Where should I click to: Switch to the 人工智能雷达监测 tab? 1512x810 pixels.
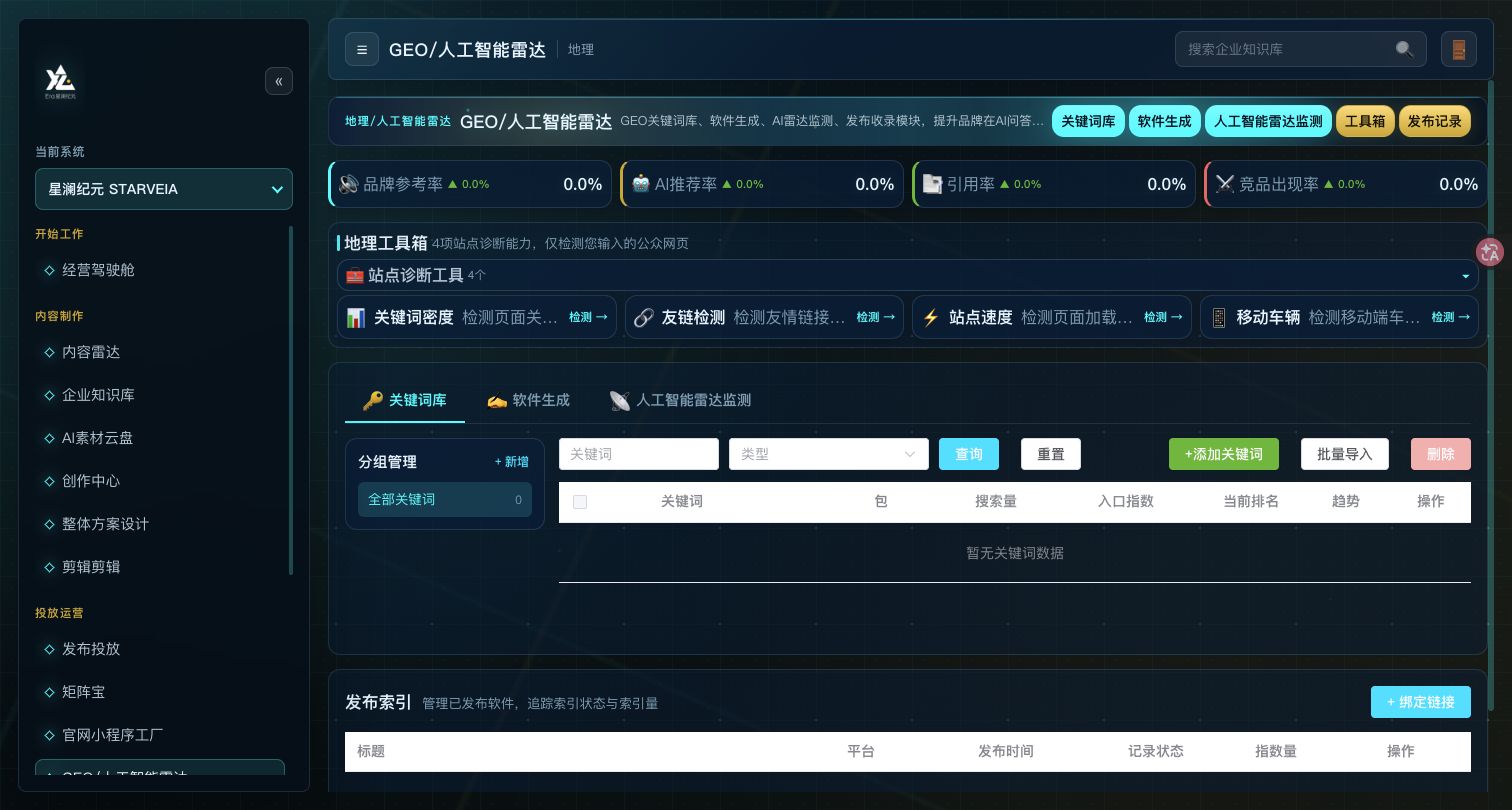pos(680,400)
